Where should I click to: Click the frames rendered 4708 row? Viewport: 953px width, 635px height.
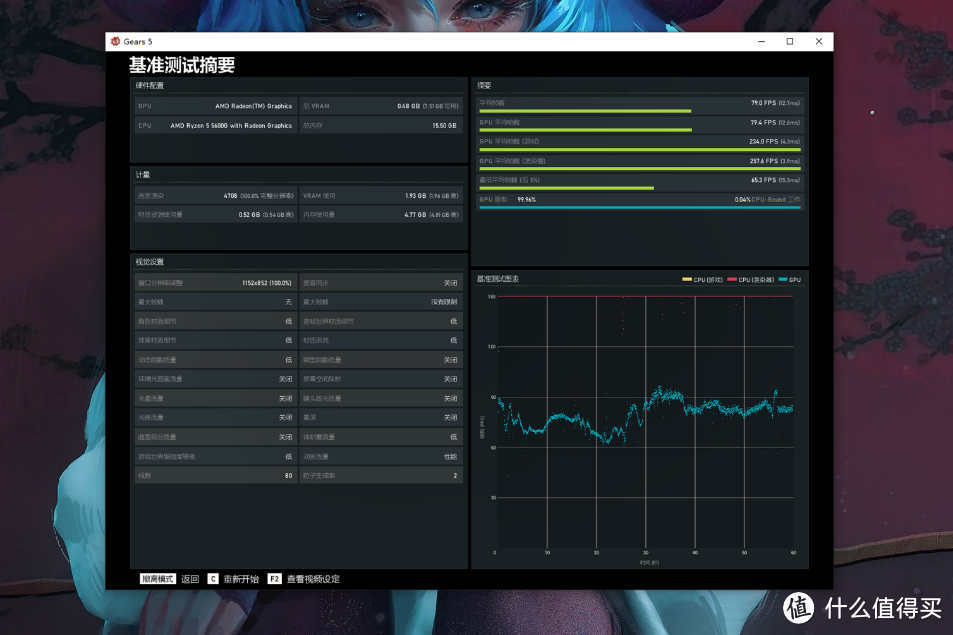point(216,196)
